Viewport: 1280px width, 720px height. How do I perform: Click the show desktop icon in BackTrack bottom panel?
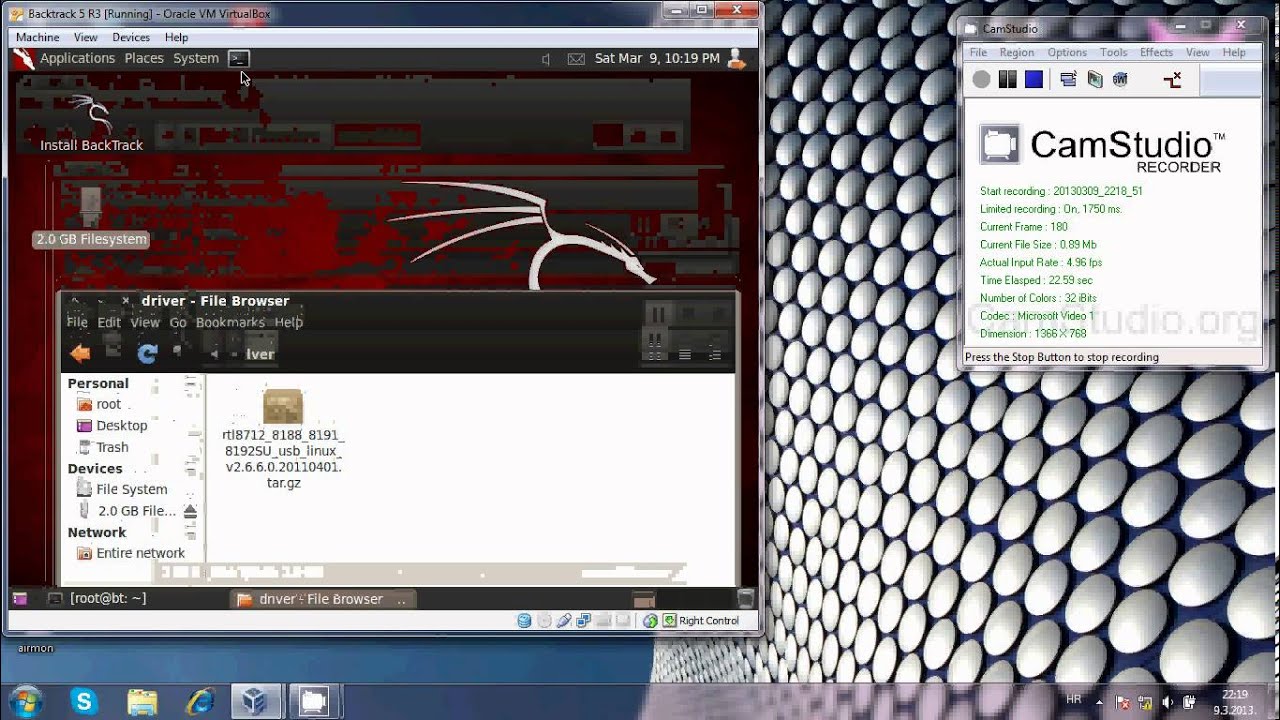pos(20,598)
